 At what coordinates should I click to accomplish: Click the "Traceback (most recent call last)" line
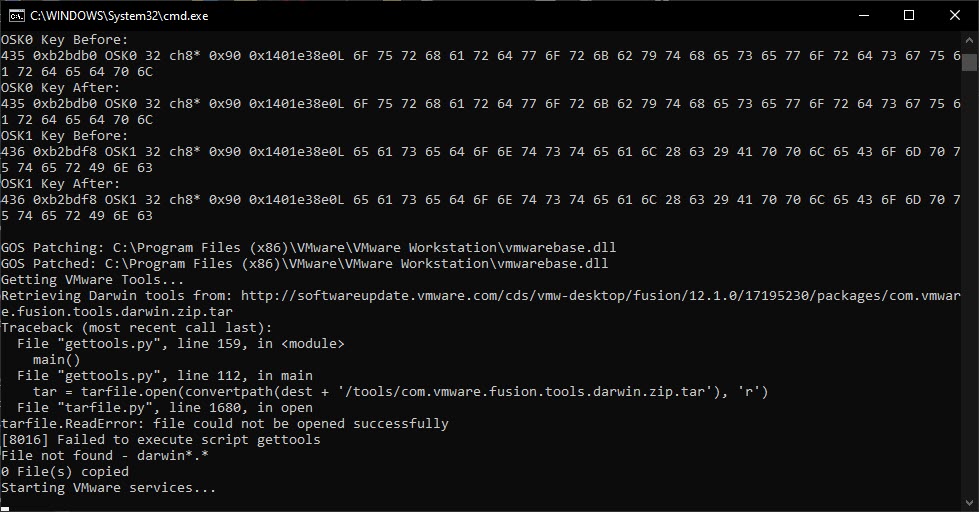(x=136, y=327)
